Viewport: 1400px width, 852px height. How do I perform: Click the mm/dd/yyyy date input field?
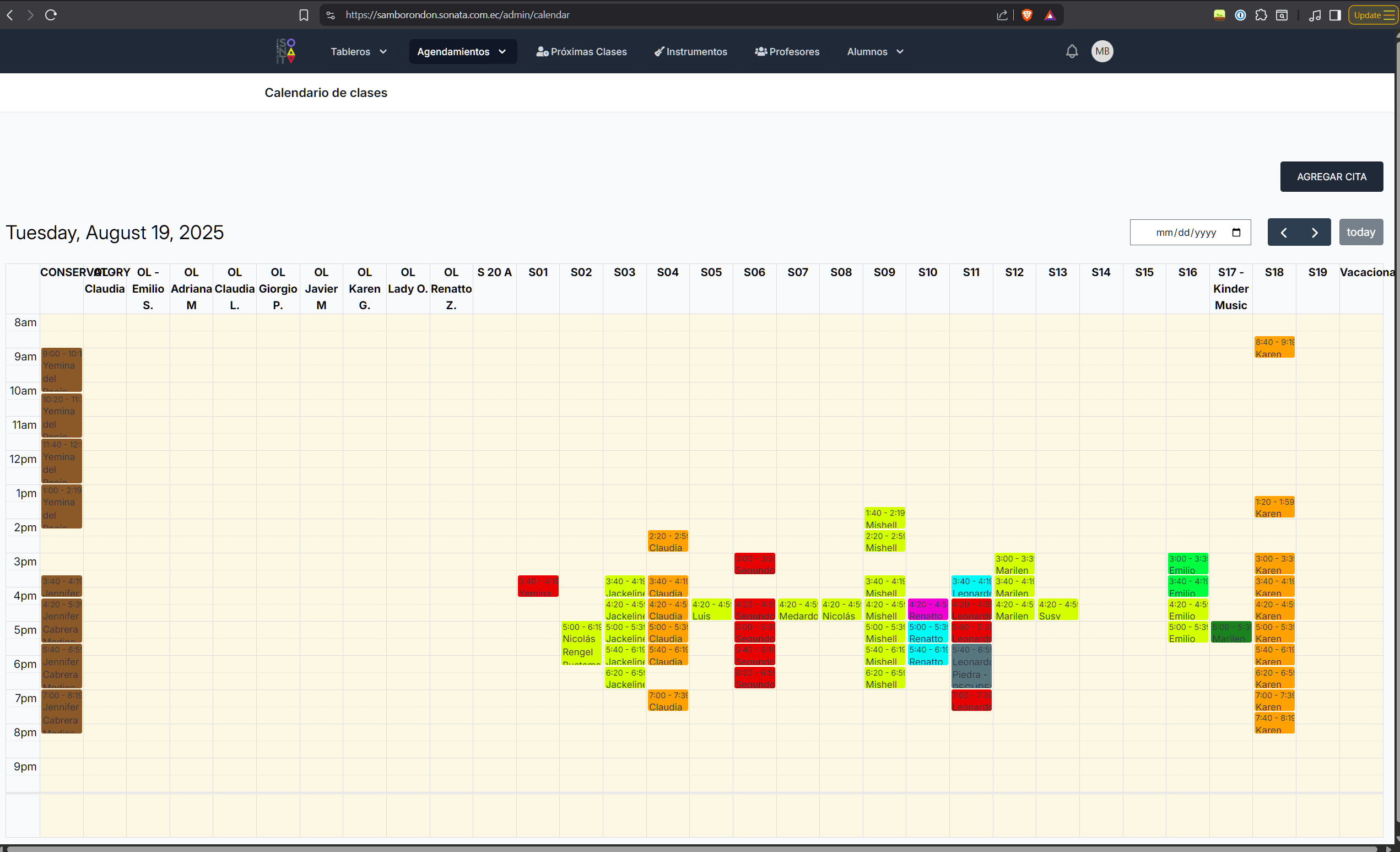click(x=1185, y=233)
